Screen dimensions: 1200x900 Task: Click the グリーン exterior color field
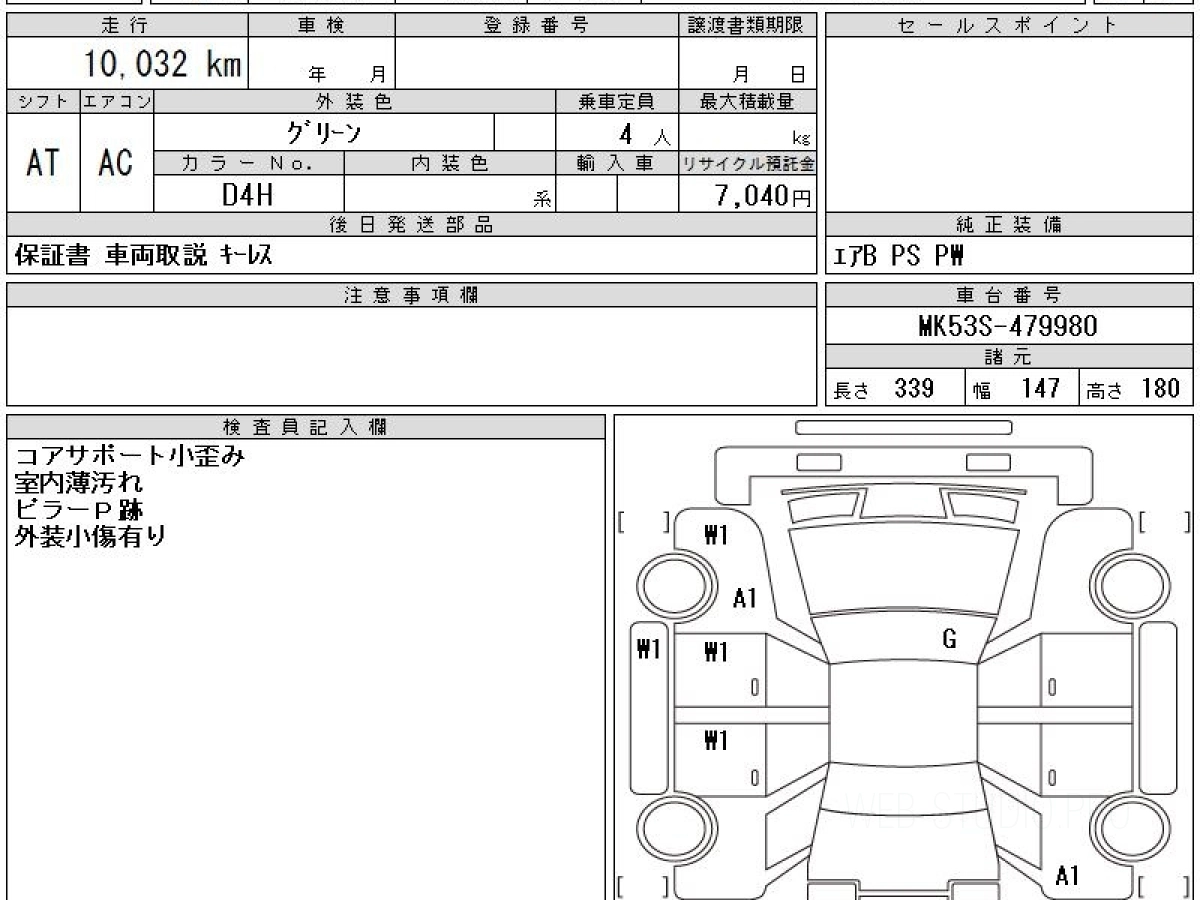324,132
